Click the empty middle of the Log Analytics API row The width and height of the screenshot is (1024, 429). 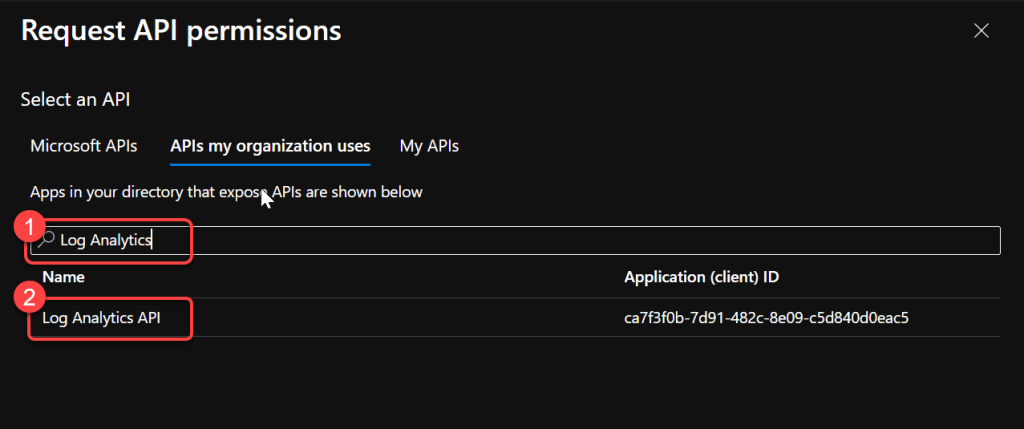click(x=400, y=318)
